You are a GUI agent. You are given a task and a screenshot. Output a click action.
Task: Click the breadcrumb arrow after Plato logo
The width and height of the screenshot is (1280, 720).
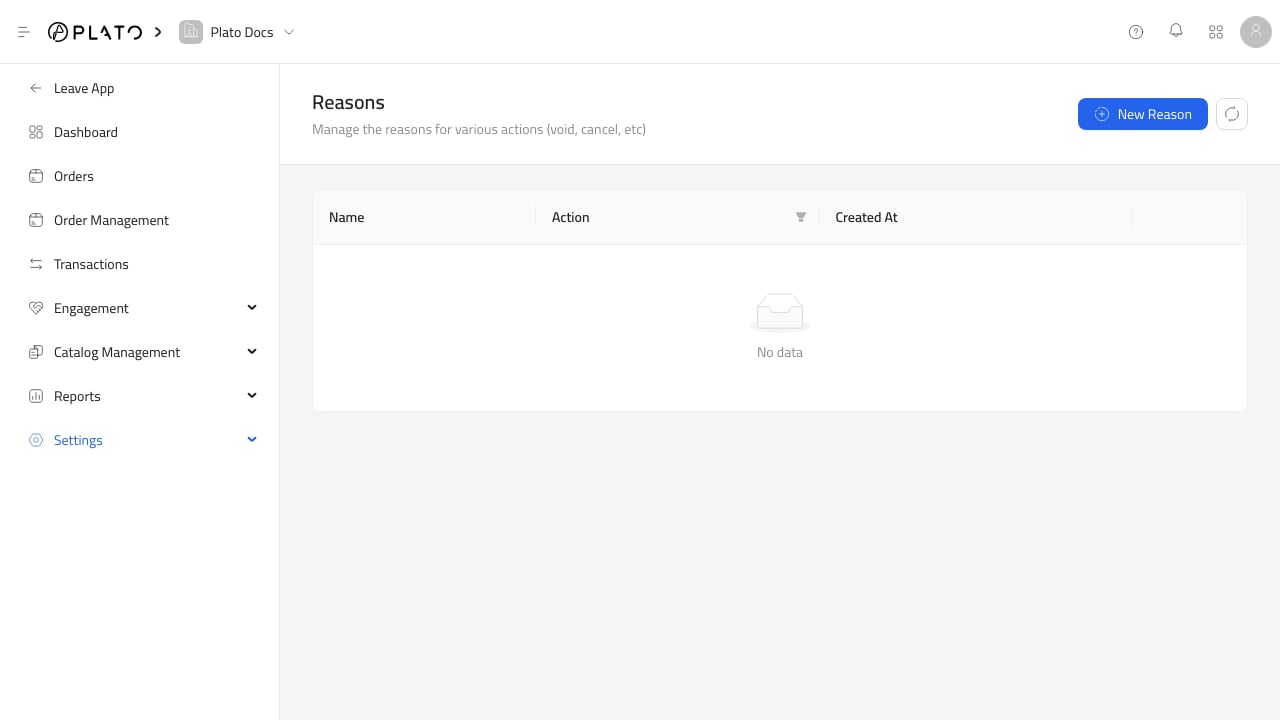click(158, 32)
